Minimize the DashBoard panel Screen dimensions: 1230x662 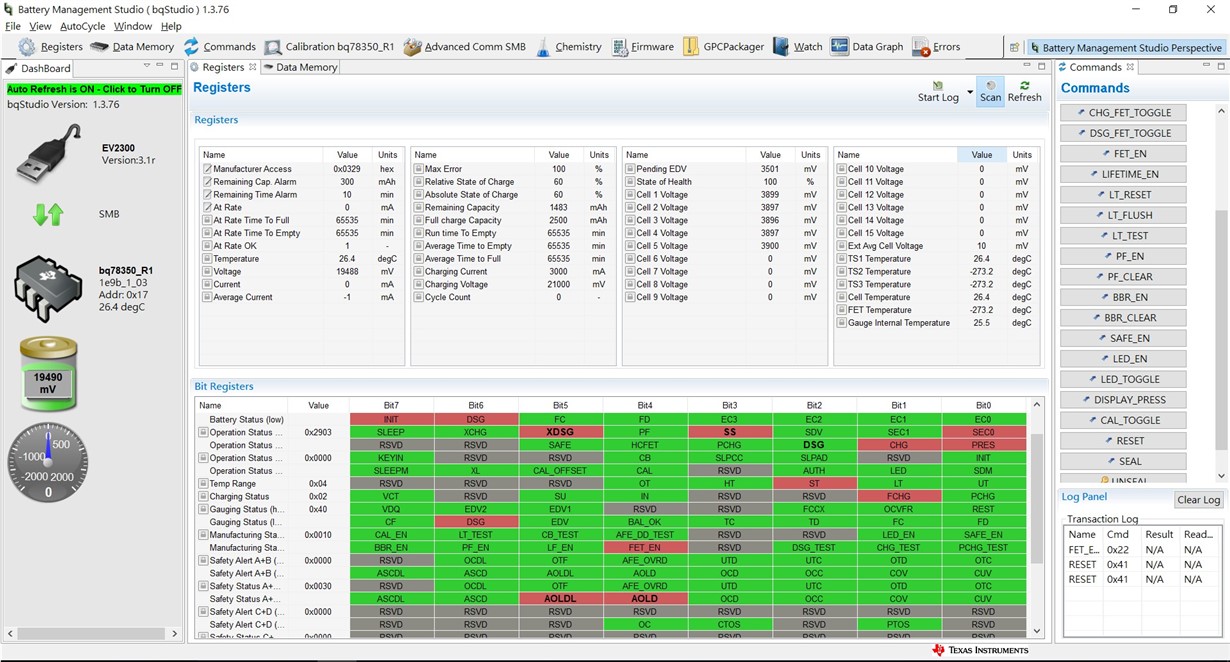pos(162,67)
